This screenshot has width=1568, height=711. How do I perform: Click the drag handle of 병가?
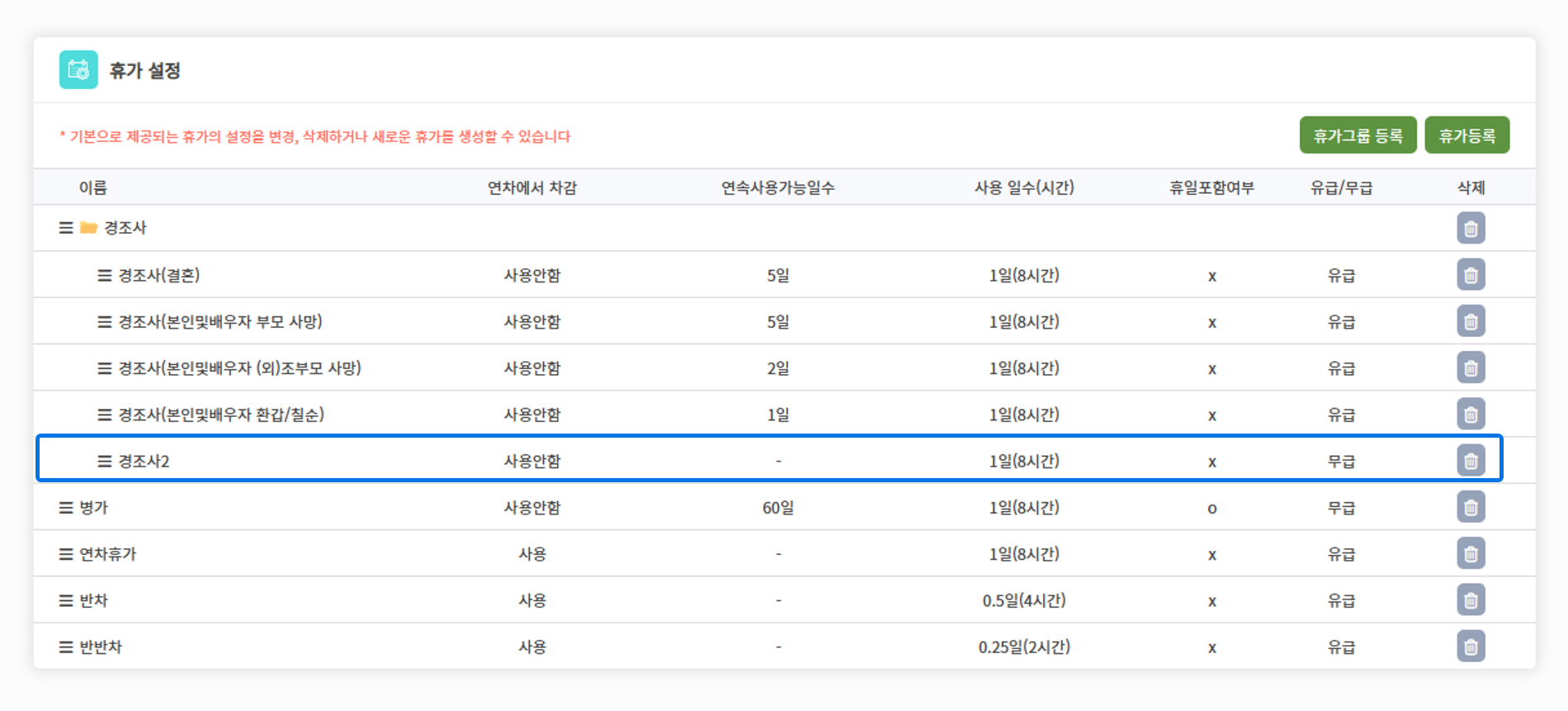pyautogui.click(x=66, y=508)
